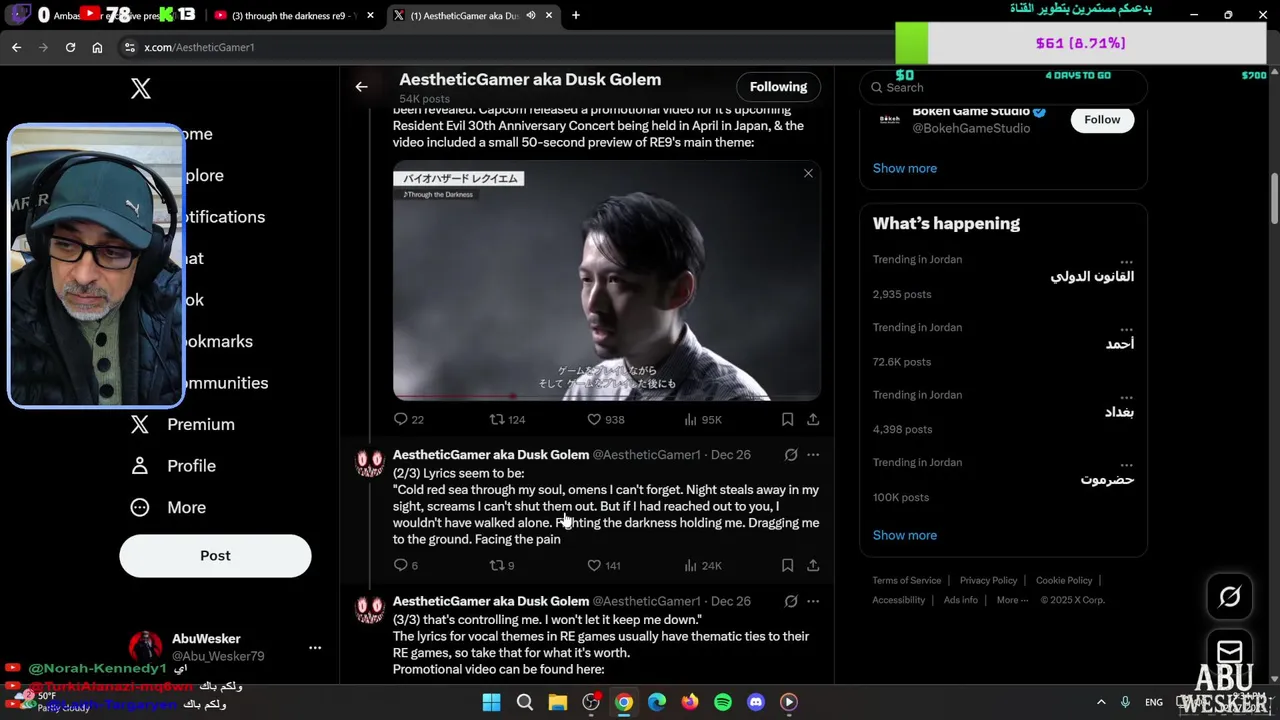Screen dimensions: 1280x720
Task: Reply to the video post with 22 replies
Action: pos(409,419)
